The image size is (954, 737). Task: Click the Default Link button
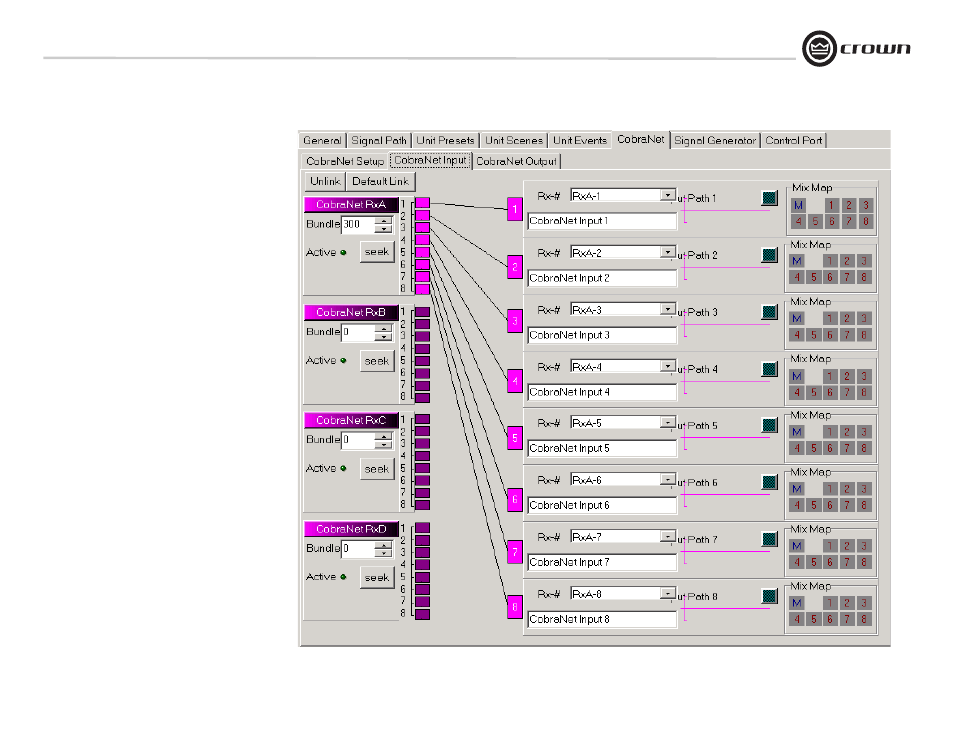pos(380,181)
